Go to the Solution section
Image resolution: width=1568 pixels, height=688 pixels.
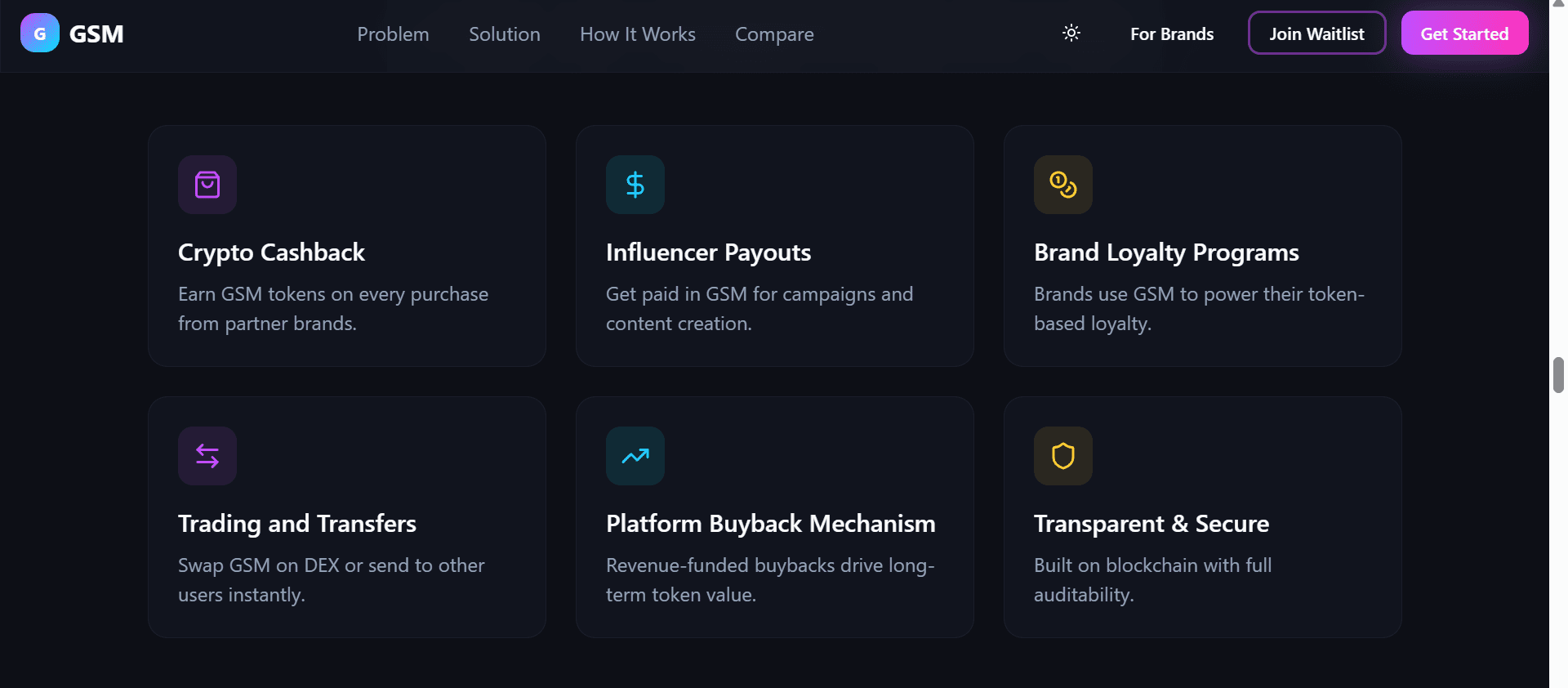pyautogui.click(x=504, y=34)
